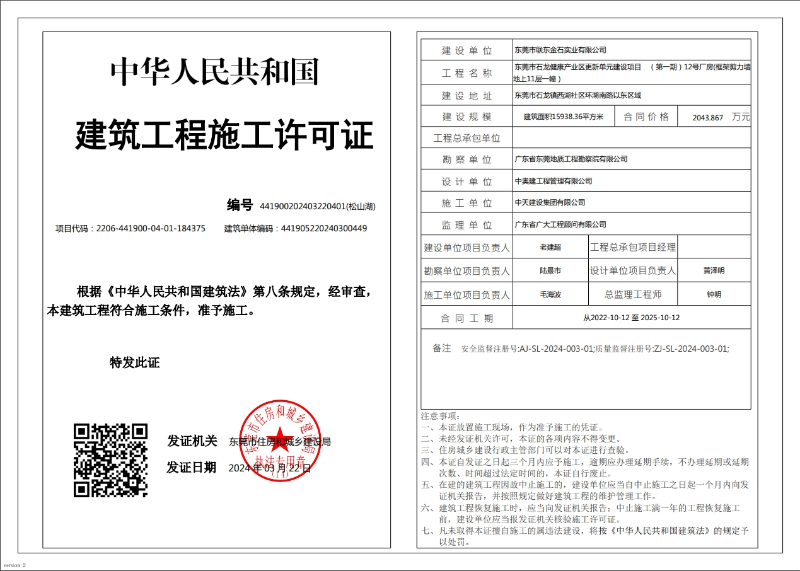Click safety registration number AJ-SL-2024-003-01
The width and height of the screenshot is (800, 571).
[556, 349]
